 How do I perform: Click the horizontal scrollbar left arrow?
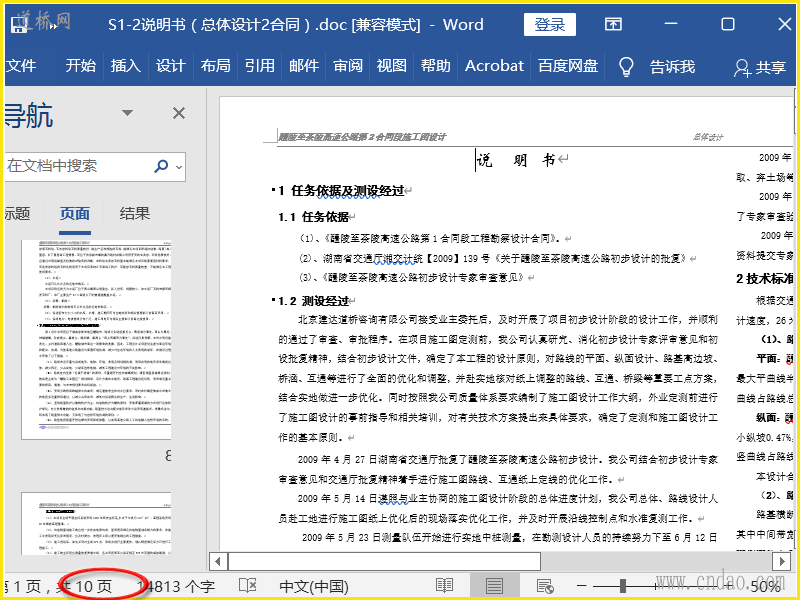218,562
